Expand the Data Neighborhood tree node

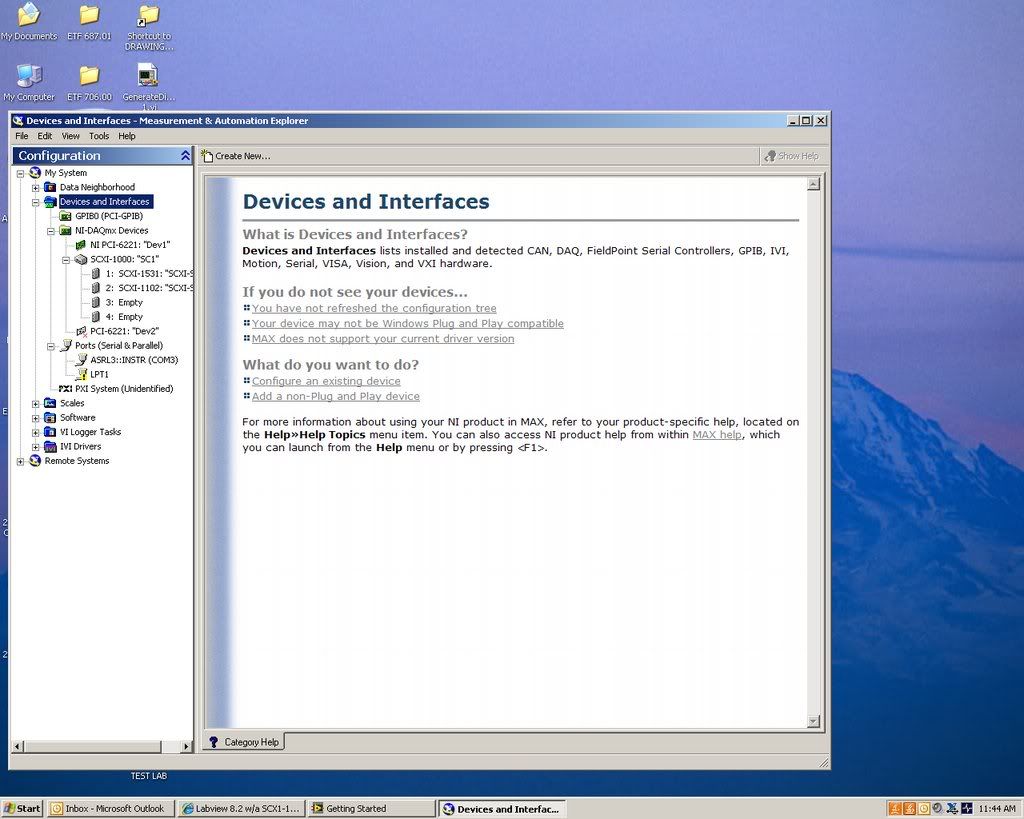click(x=36, y=188)
